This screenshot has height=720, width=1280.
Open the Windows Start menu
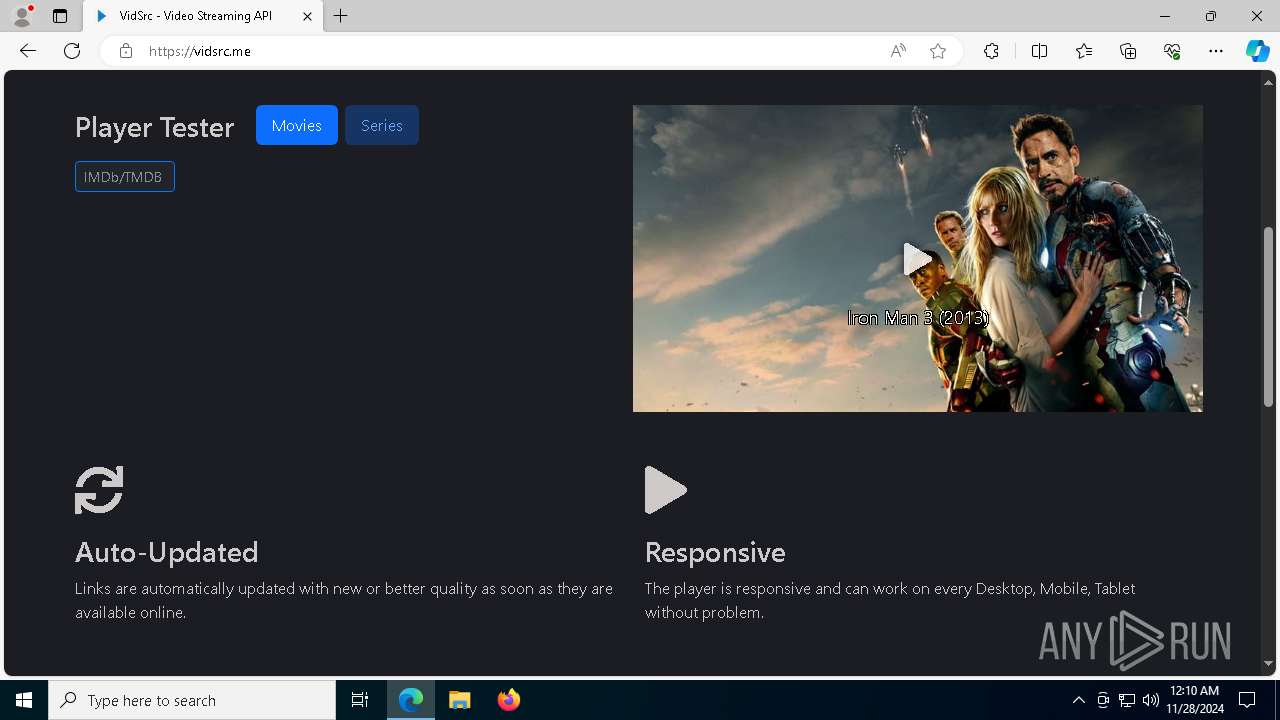click(x=24, y=700)
